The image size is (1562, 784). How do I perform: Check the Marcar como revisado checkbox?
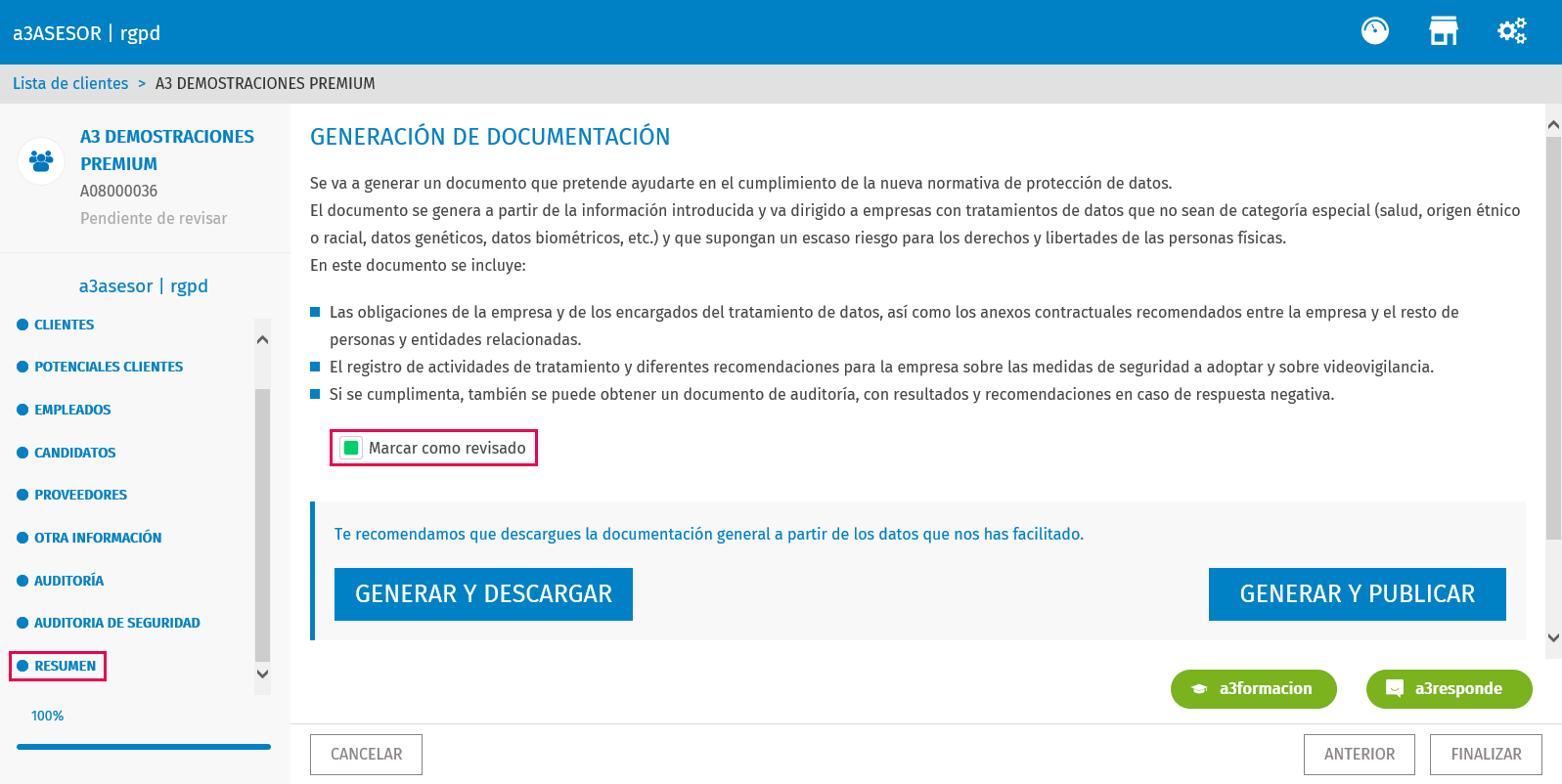pyautogui.click(x=351, y=448)
